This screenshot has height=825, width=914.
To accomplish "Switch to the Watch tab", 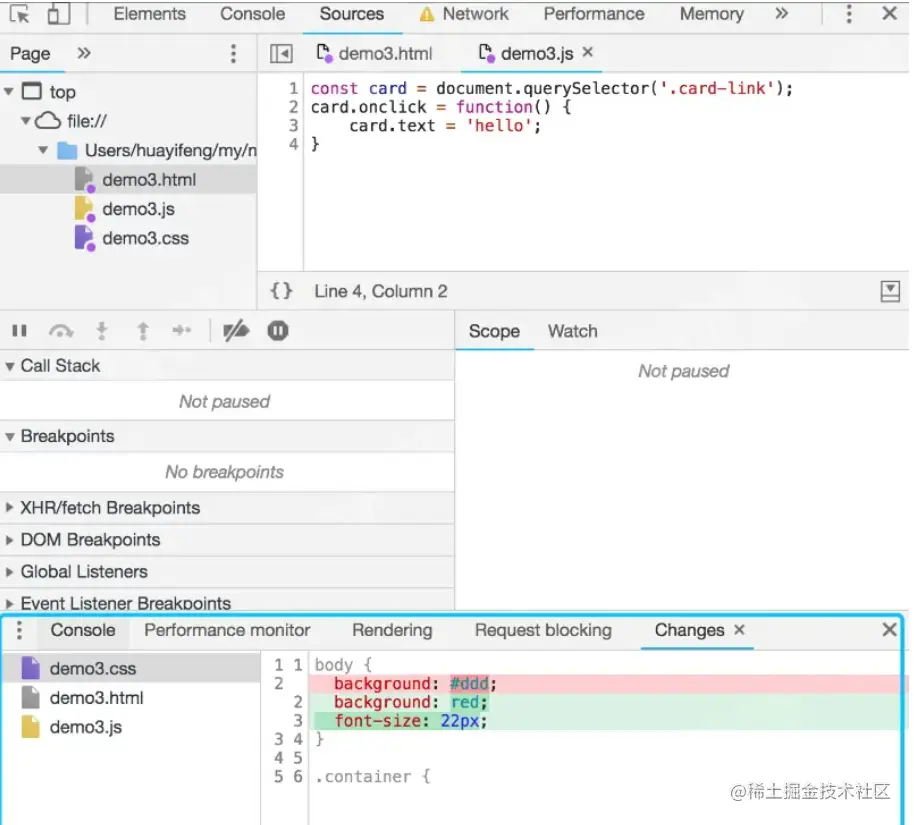I will tap(572, 331).
